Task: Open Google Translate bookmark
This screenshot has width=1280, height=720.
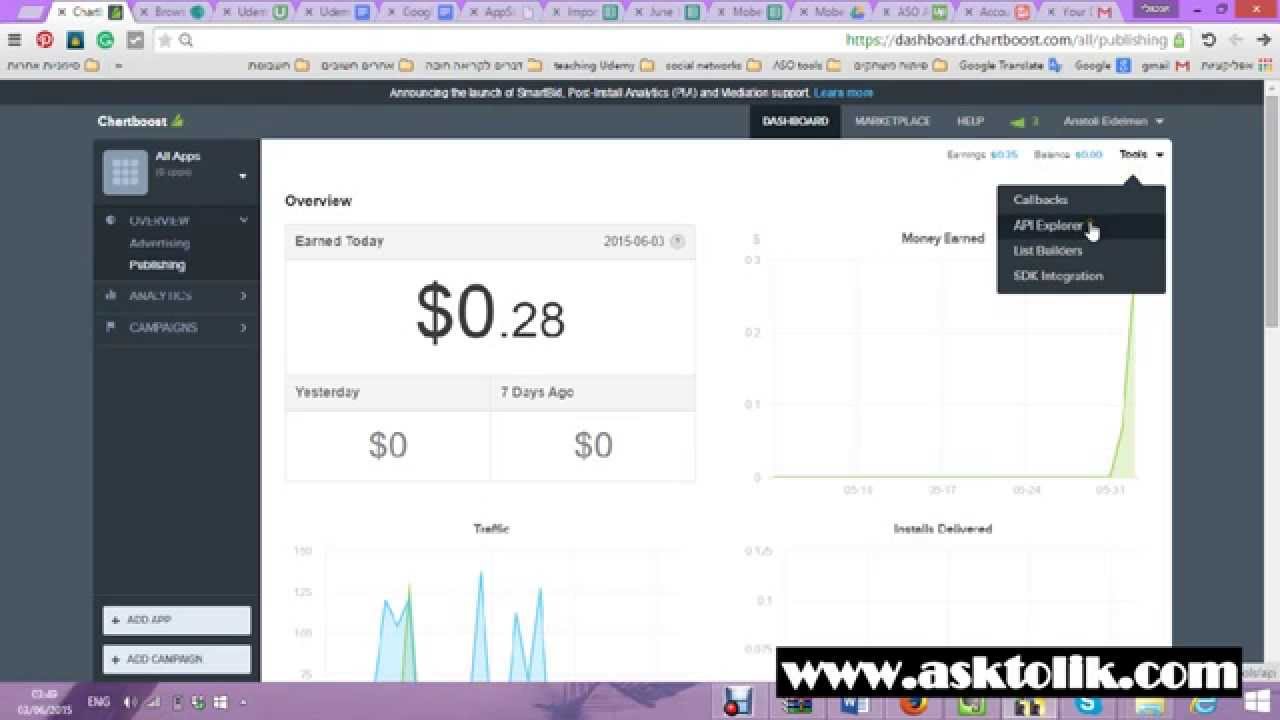Action: pyautogui.click(x=1010, y=66)
